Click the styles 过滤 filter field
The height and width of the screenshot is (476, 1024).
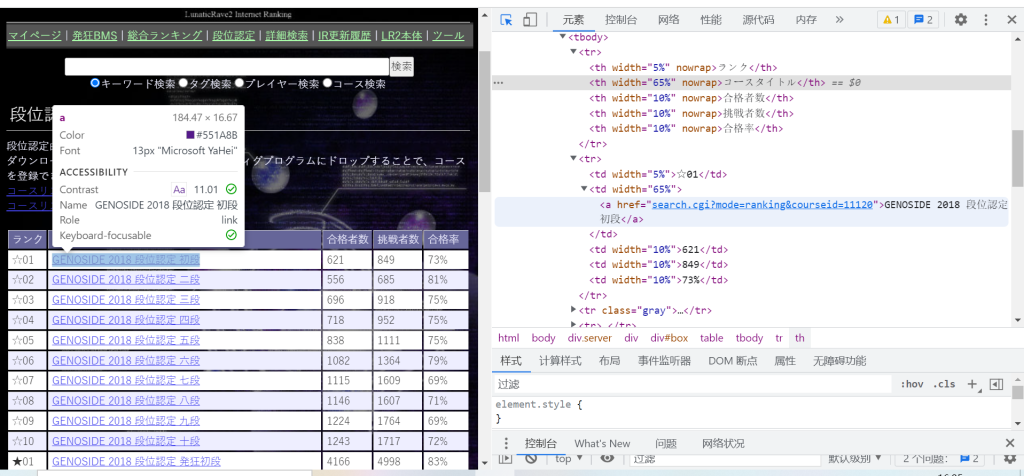point(690,384)
